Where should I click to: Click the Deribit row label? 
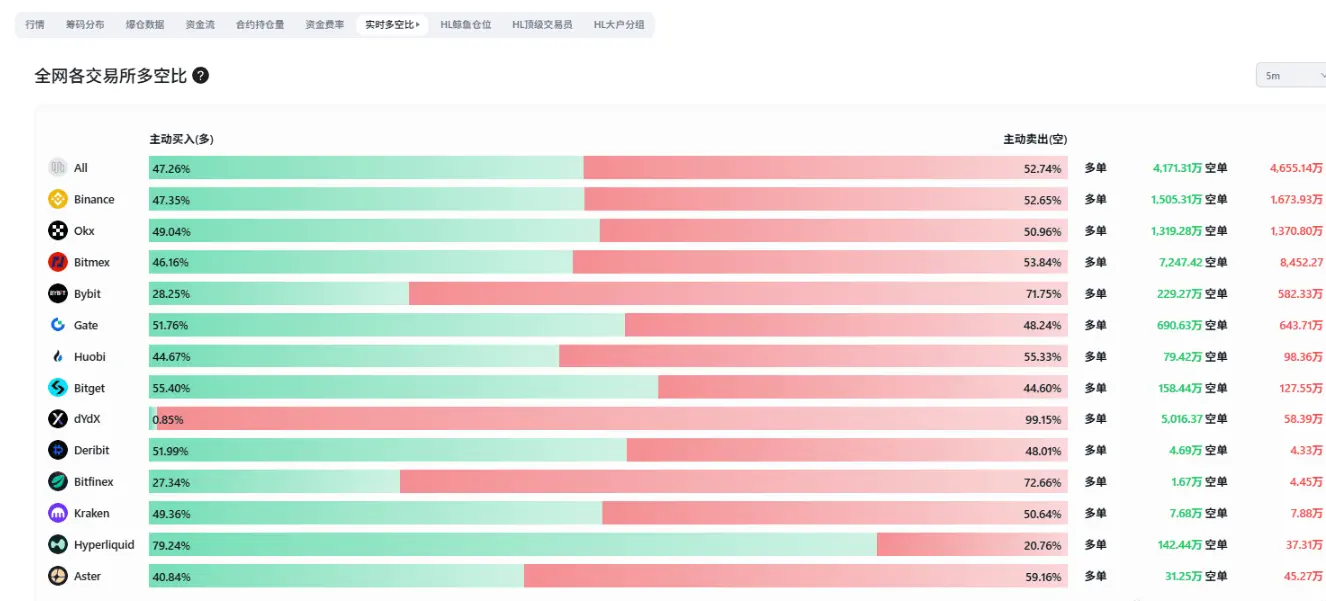point(92,451)
